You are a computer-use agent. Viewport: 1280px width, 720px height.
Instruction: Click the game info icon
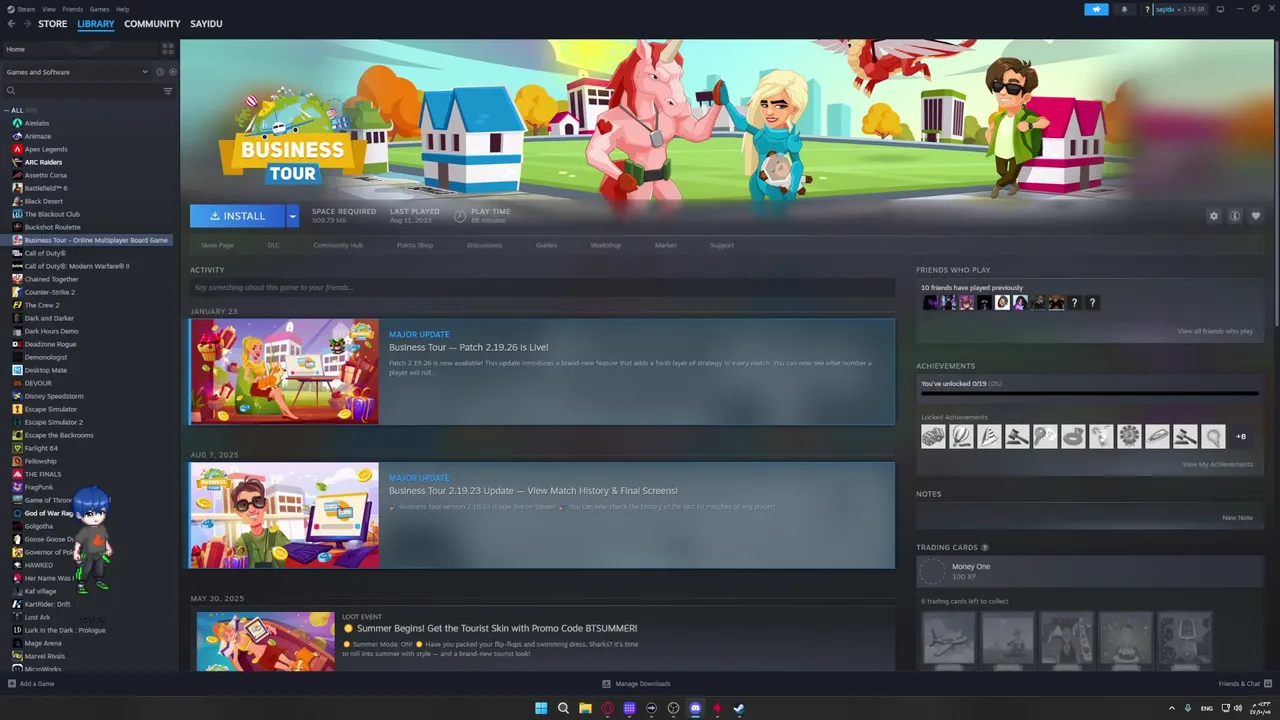click(1235, 216)
